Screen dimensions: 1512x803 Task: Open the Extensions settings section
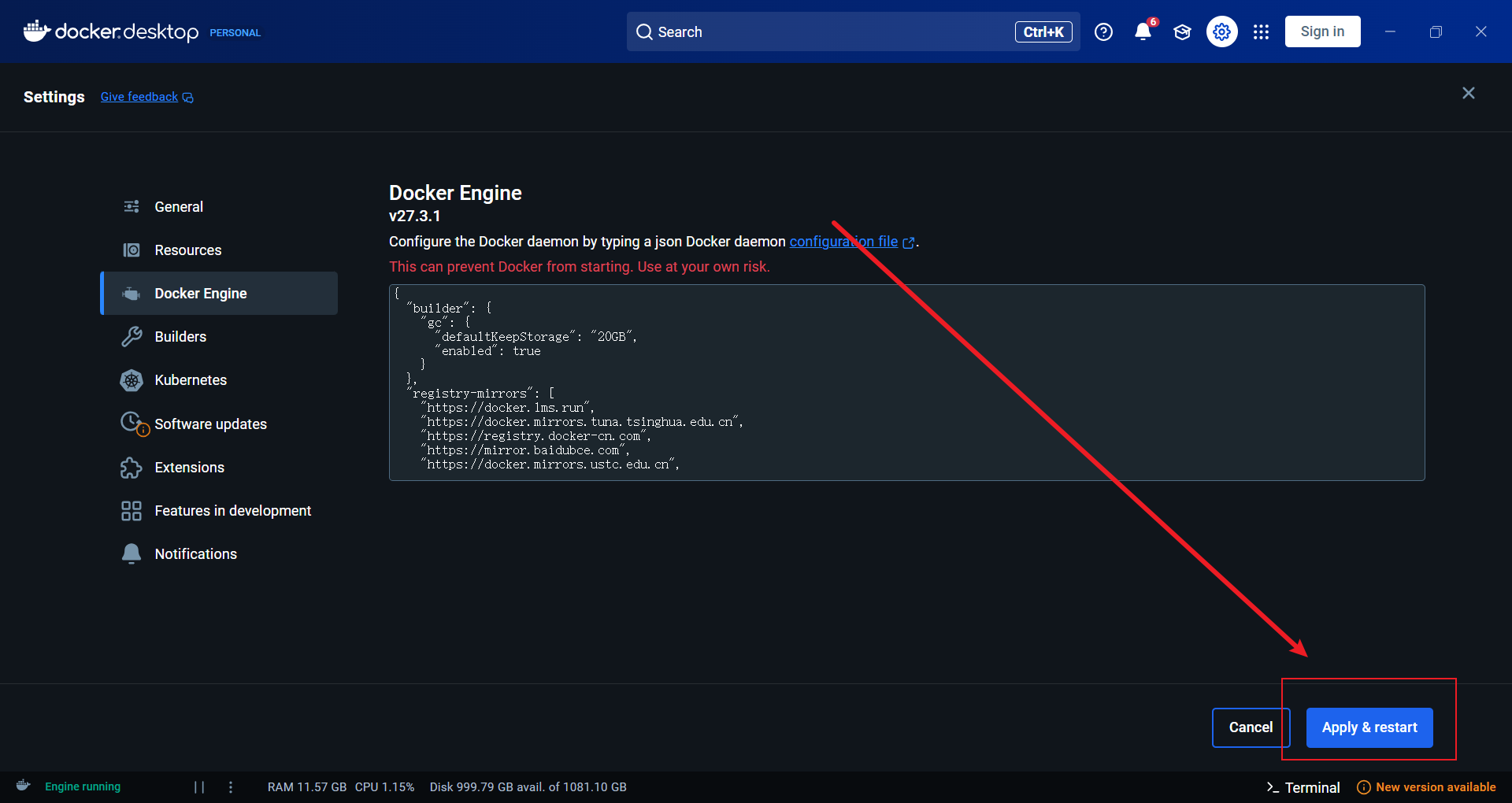[x=220, y=468]
